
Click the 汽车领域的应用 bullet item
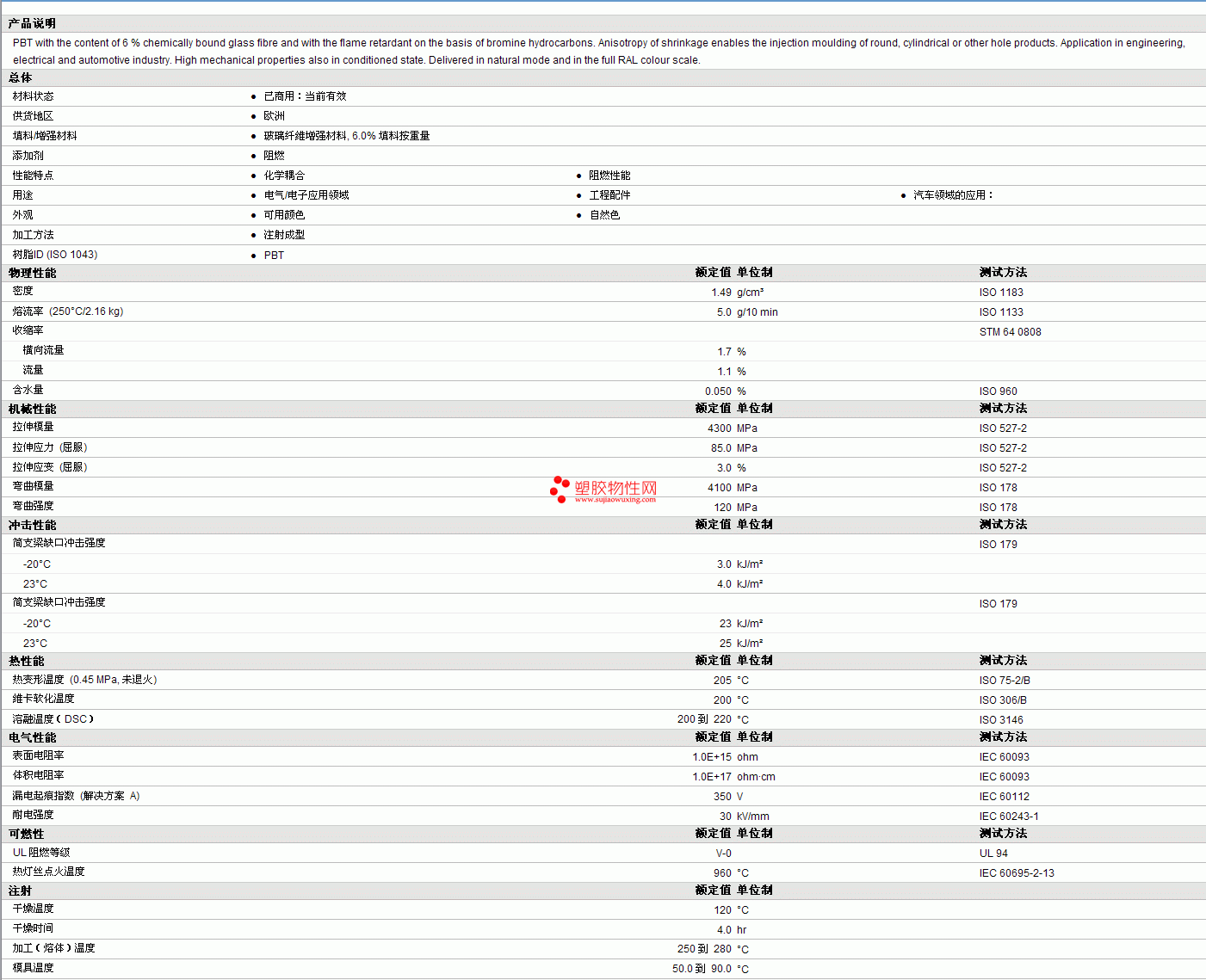(953, 195)
